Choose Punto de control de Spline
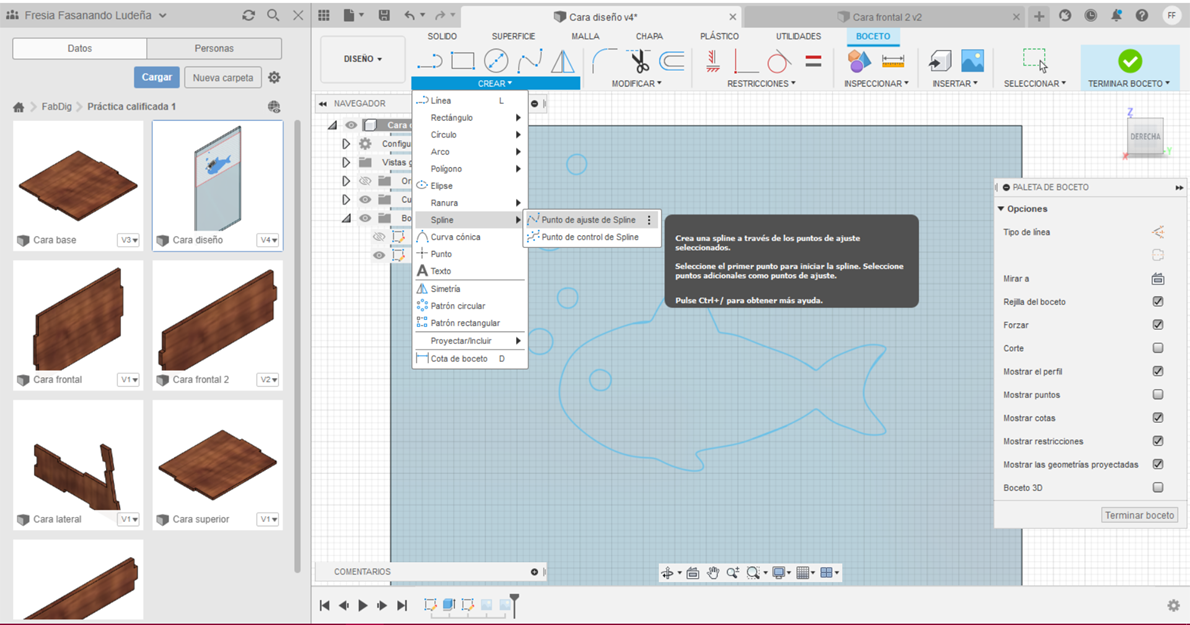 point(589,237)
